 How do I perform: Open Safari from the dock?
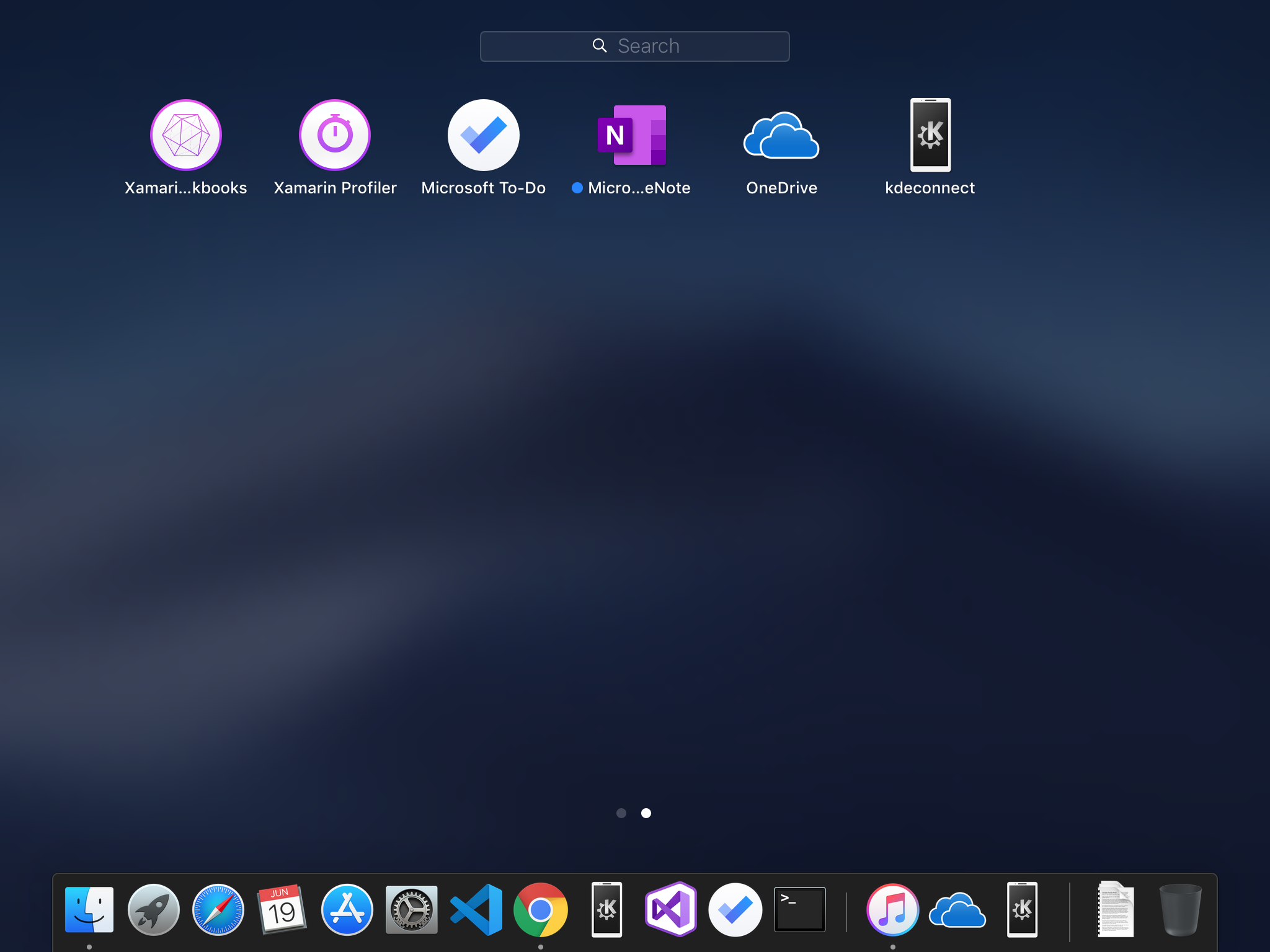[218, 910]
